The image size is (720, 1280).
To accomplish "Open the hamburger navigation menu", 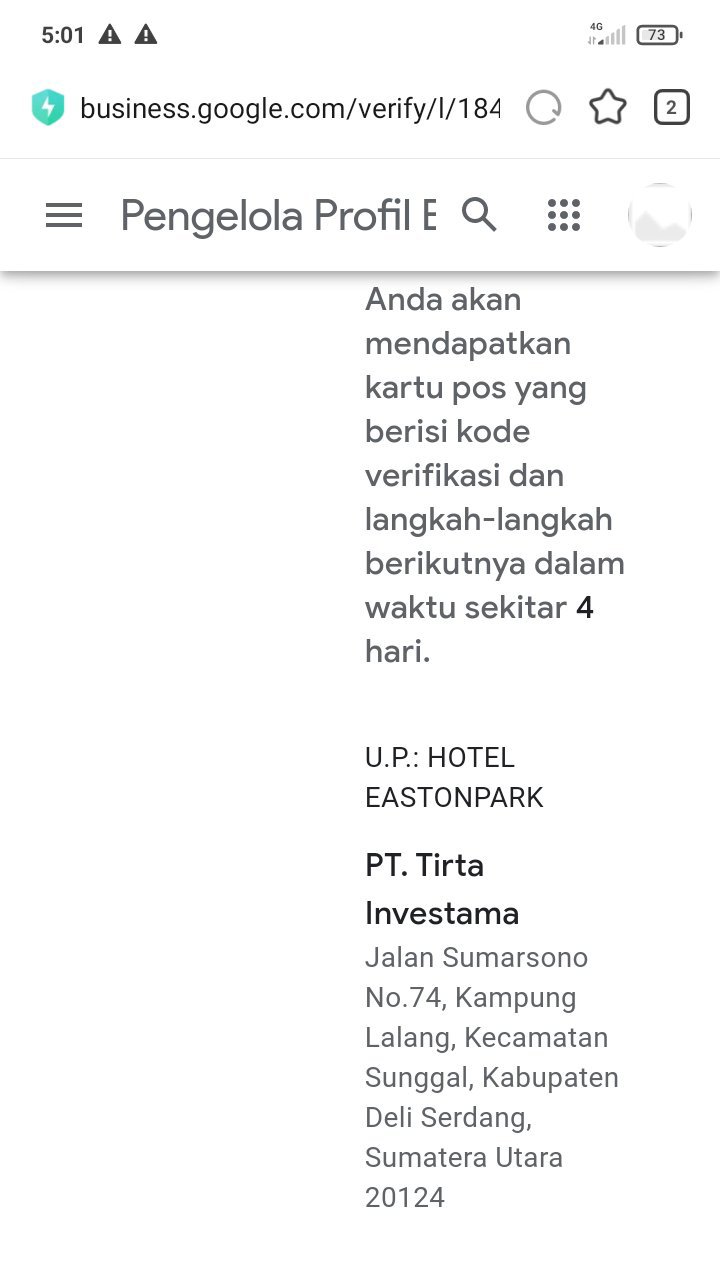I will tap(64, 215).
